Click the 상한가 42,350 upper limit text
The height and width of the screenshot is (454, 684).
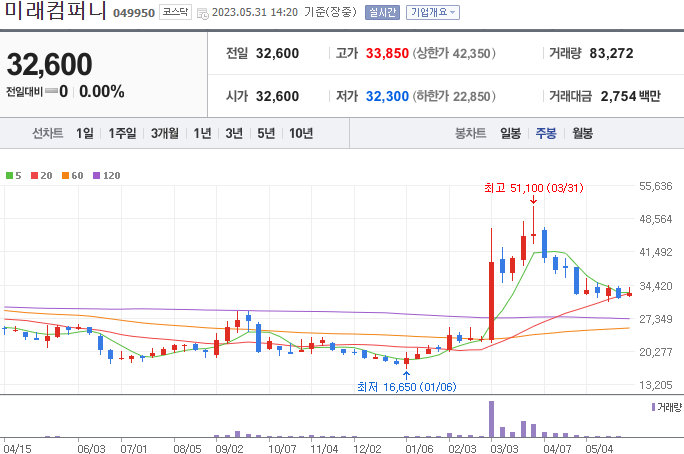454,53
